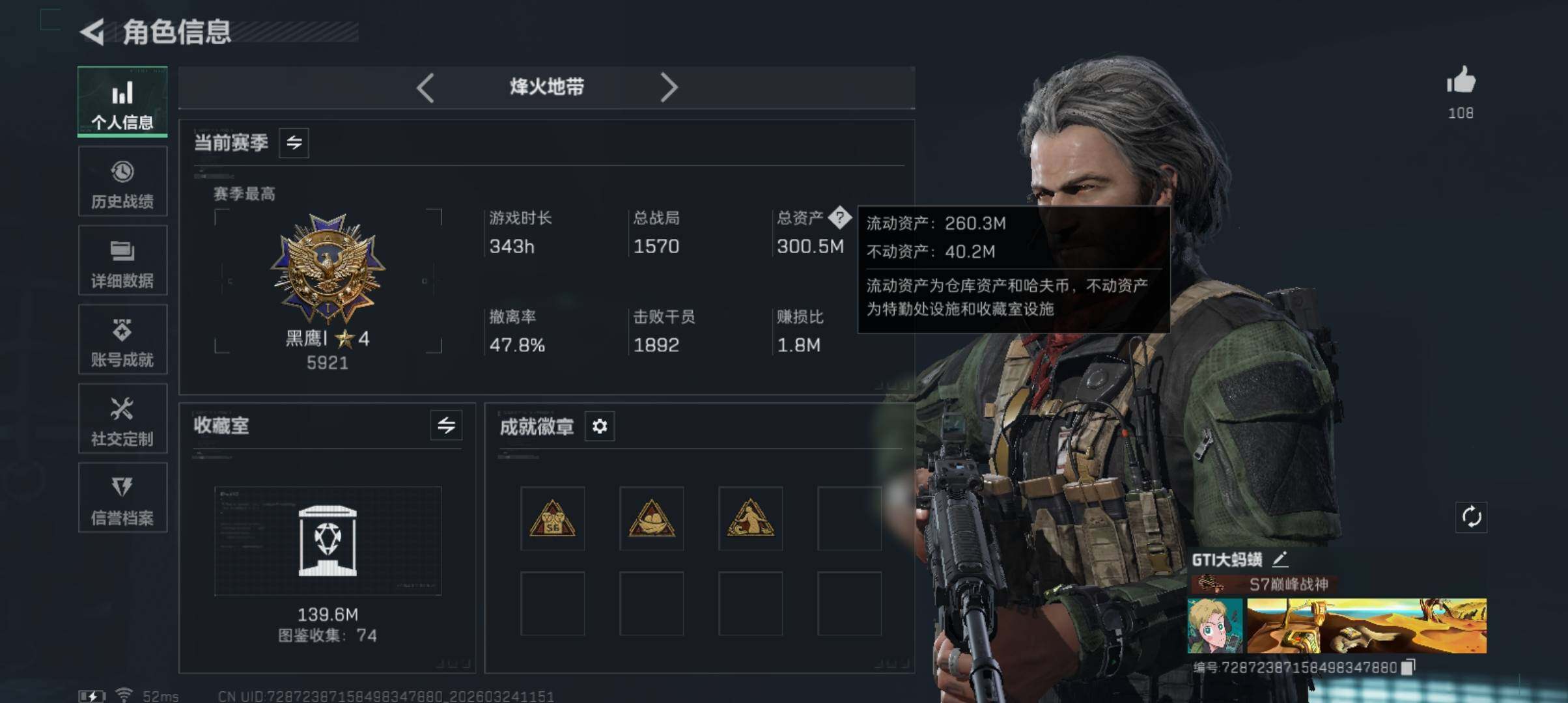Open 成就徽章 gear settings

[x=600, y=426]
